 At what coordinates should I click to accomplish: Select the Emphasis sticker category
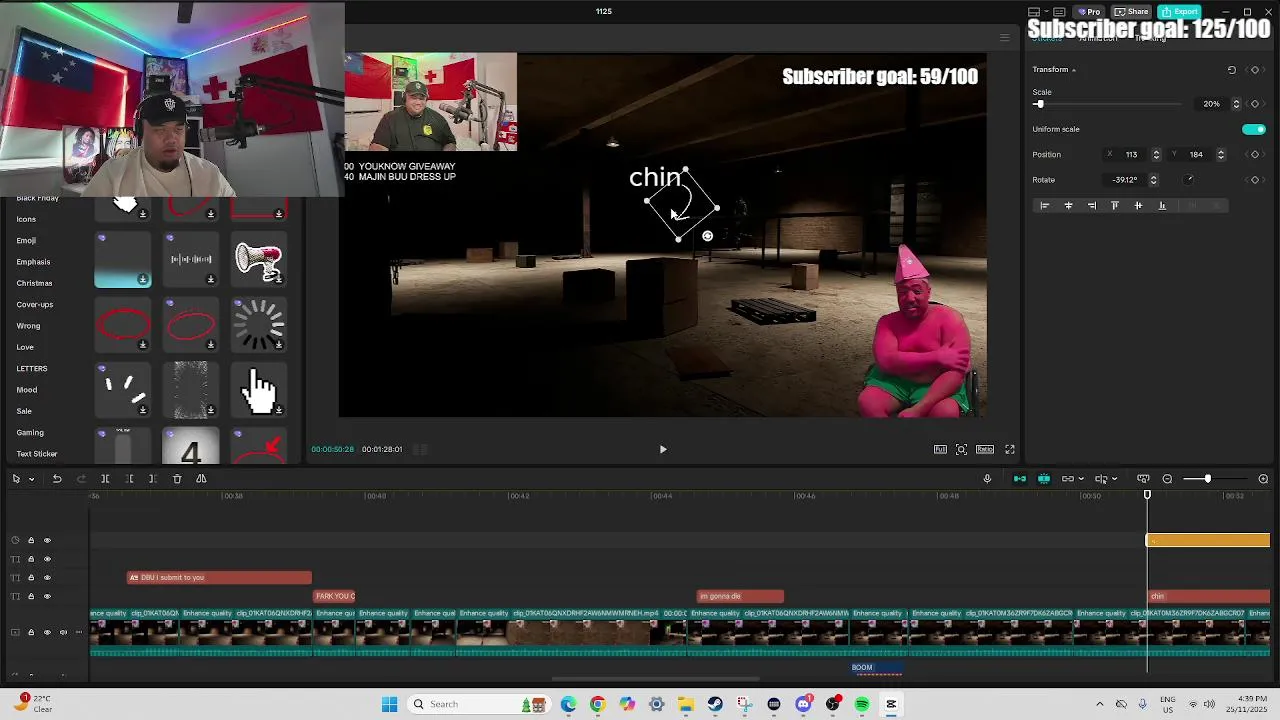tap(33, 262)
